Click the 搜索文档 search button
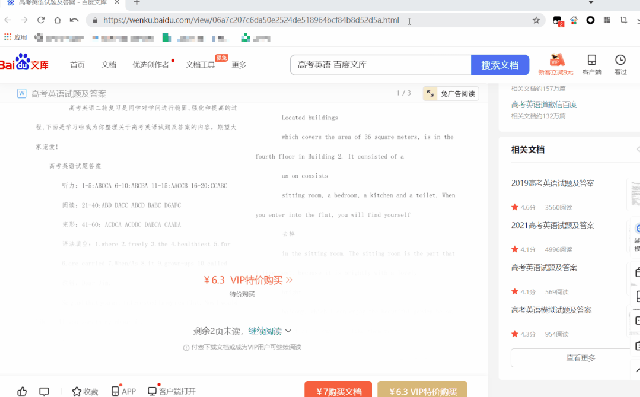The height and width of the screenshot is (397, 640). [x=500, y=65]
